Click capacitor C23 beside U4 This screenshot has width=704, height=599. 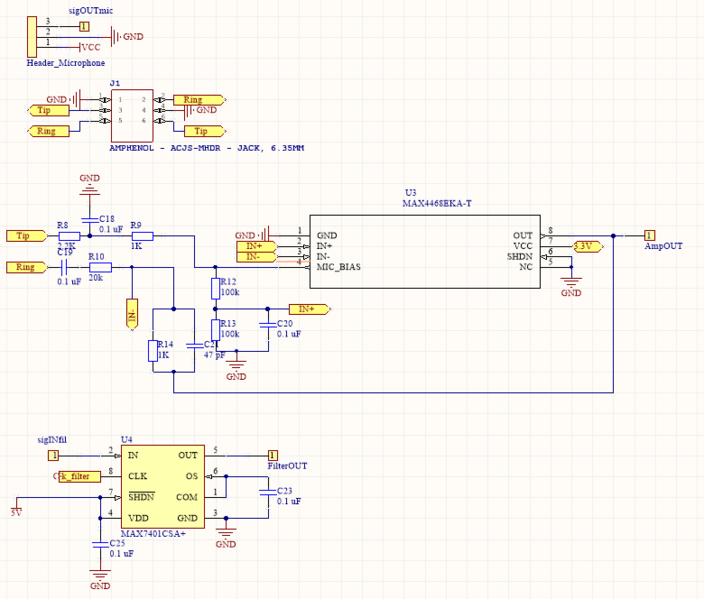pos(267,491)
